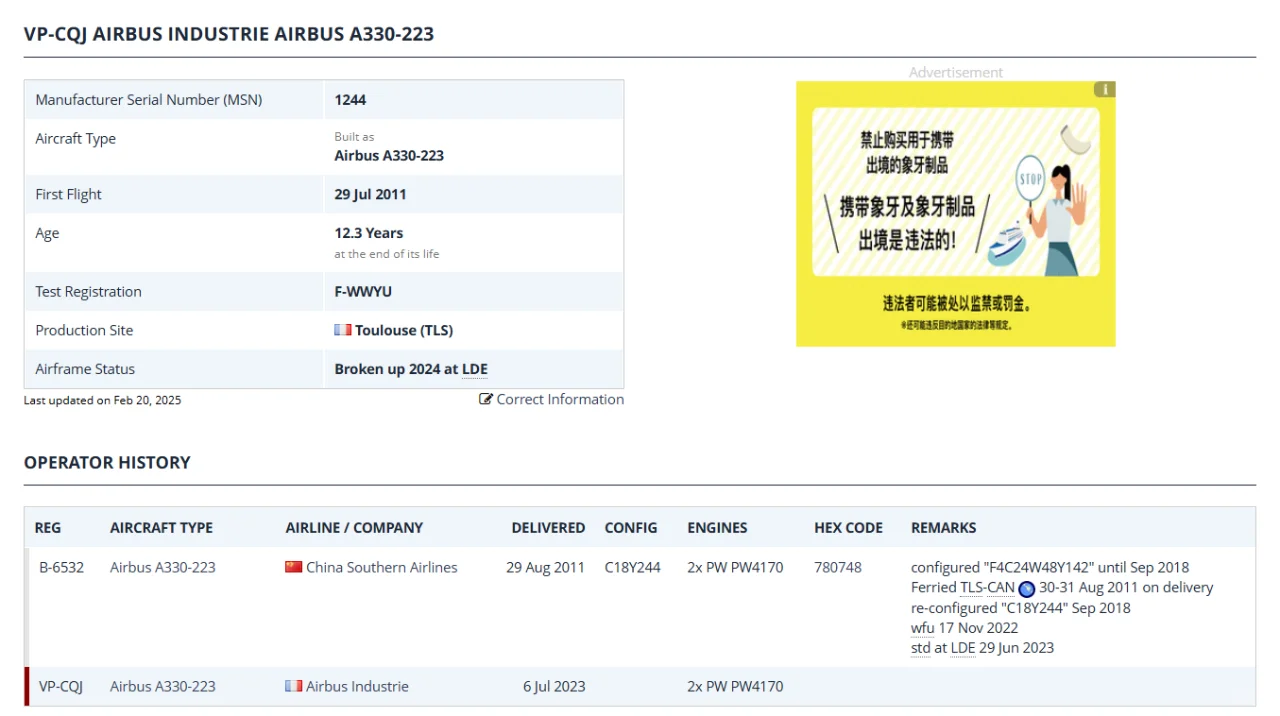The image size is (1280, 716).
Task: Click the Last updated on Feb 20, 2025 note
Action: pos(103,400)
